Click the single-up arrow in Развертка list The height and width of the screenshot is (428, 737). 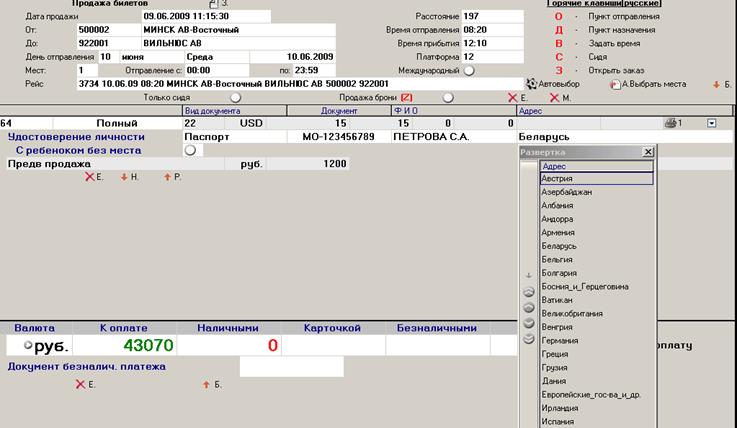click(529, 307)
